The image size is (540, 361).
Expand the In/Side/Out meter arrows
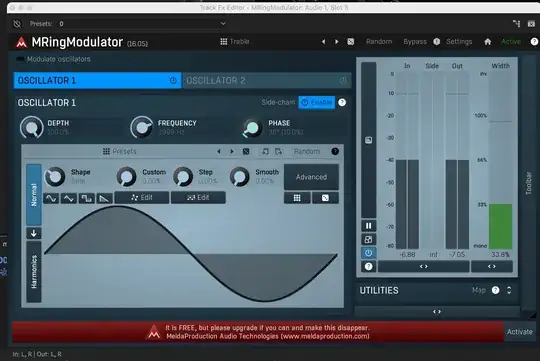click(424, 266)
